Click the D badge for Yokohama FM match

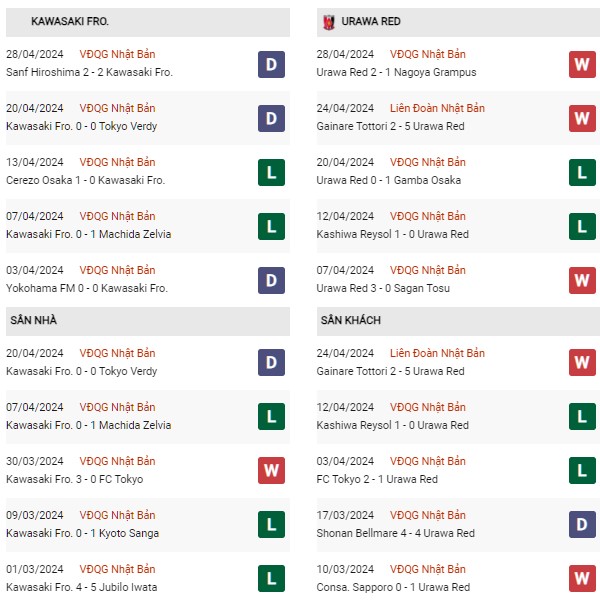coord(271,280)
